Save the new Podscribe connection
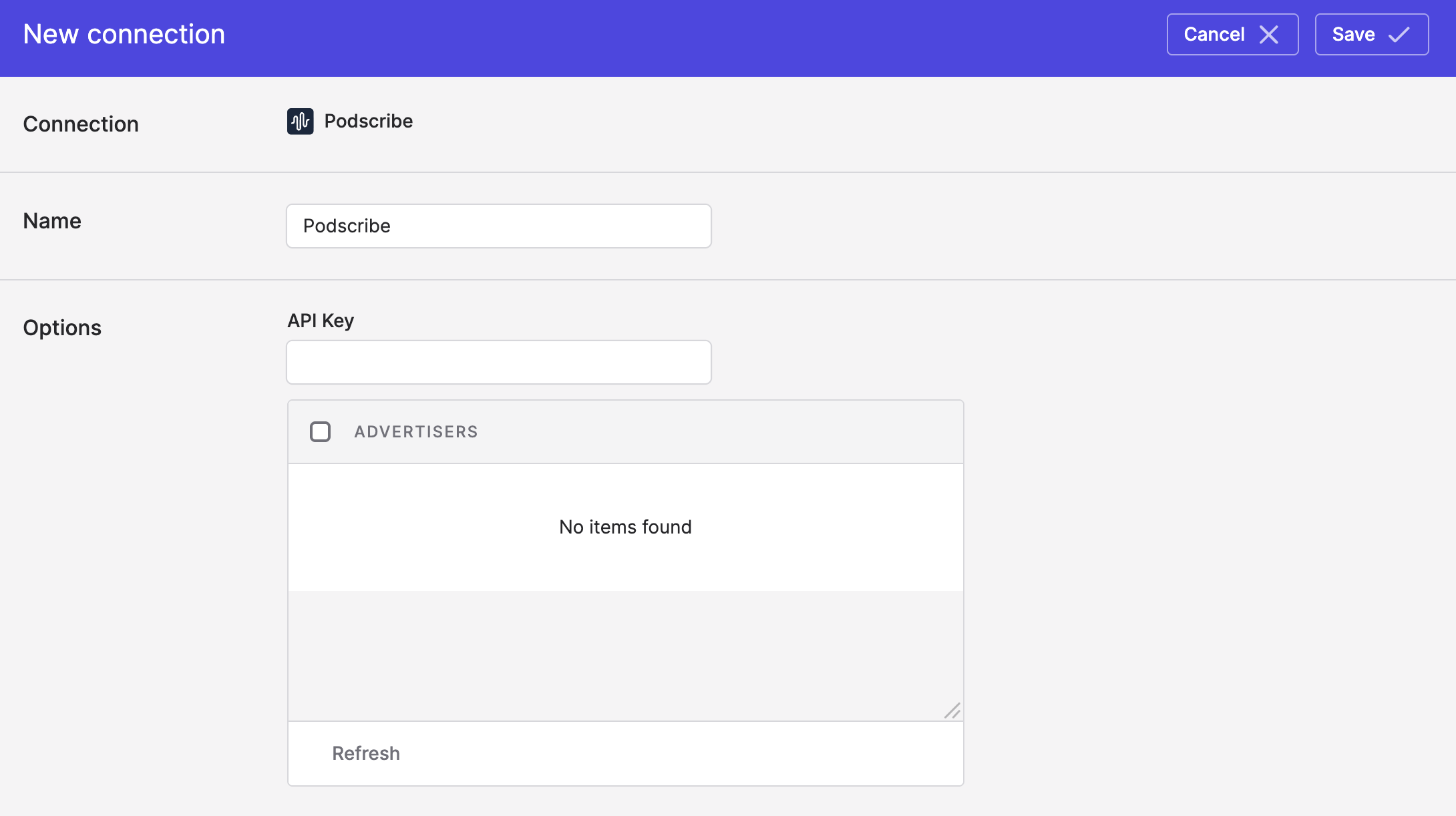This screenshot has width=1456, height=816. tap(1372, 34)
